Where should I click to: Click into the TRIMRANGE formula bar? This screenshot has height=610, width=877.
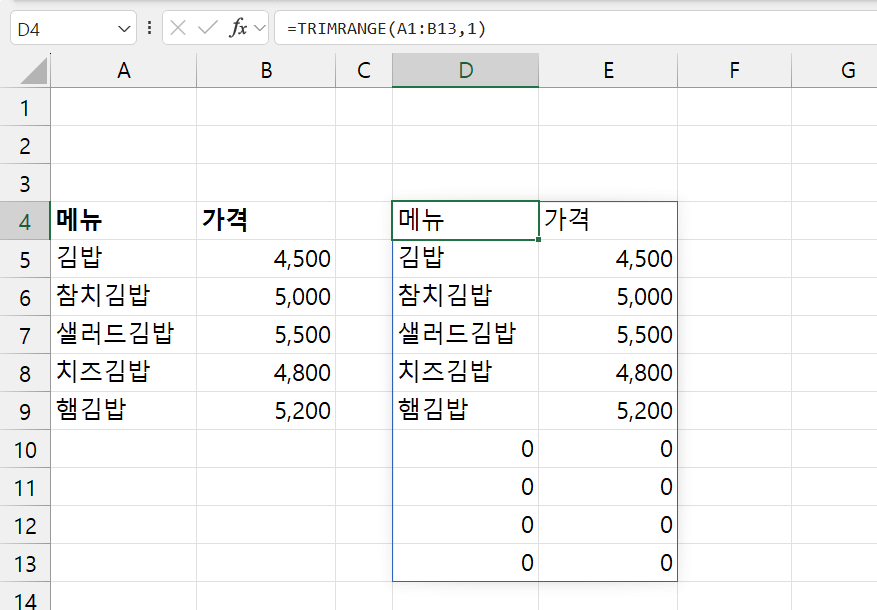[x=576, y=28]
